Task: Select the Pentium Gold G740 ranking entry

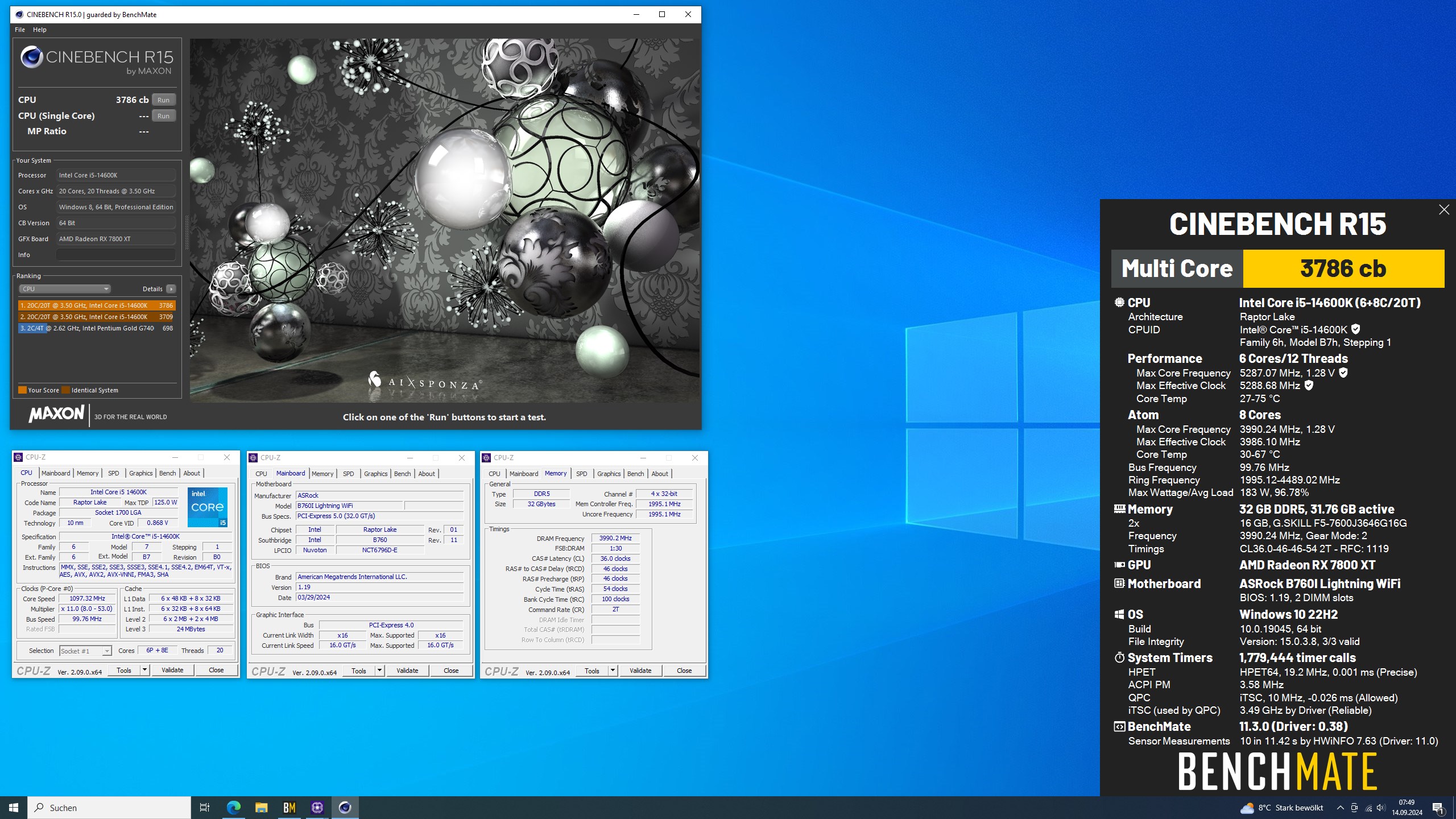Action: [97, 328]
